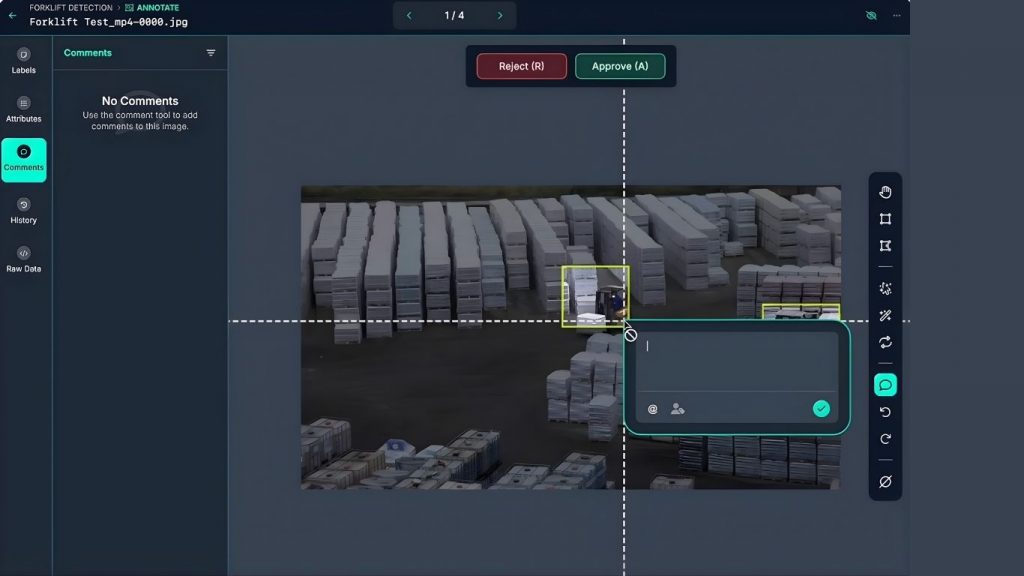Go to the next image with right chevron
1024x576 pixels.
[500, 15]
